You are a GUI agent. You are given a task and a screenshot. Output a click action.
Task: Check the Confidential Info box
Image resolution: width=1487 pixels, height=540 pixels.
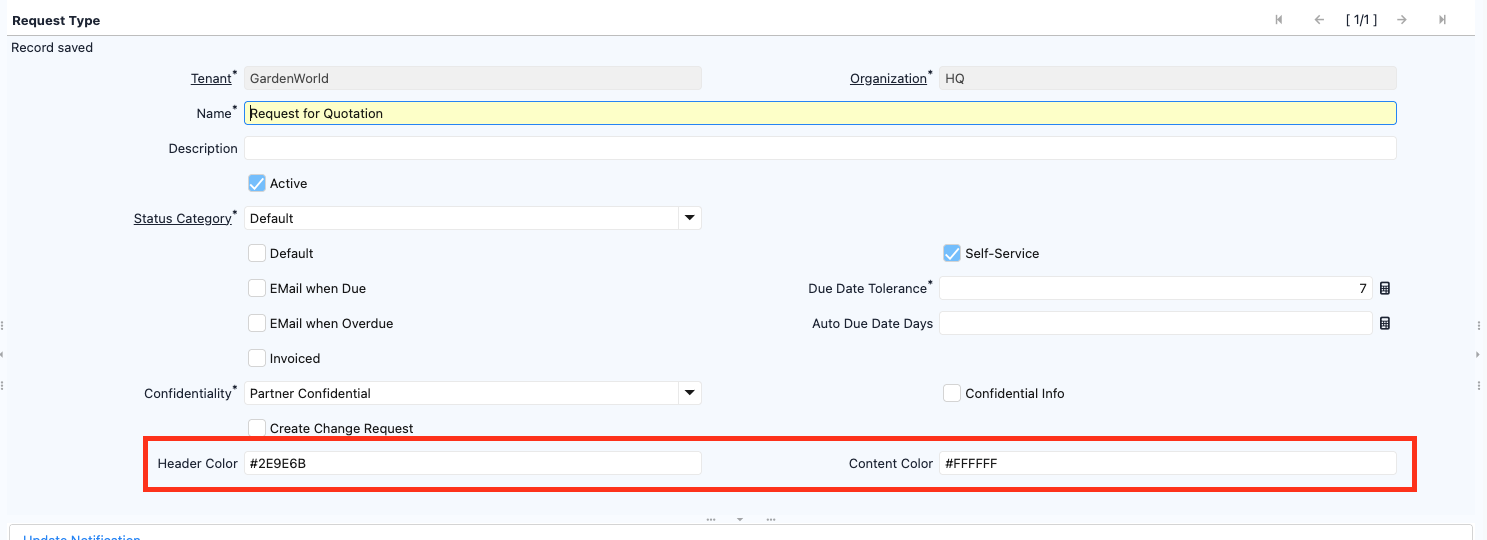click(x=952, y=393)
